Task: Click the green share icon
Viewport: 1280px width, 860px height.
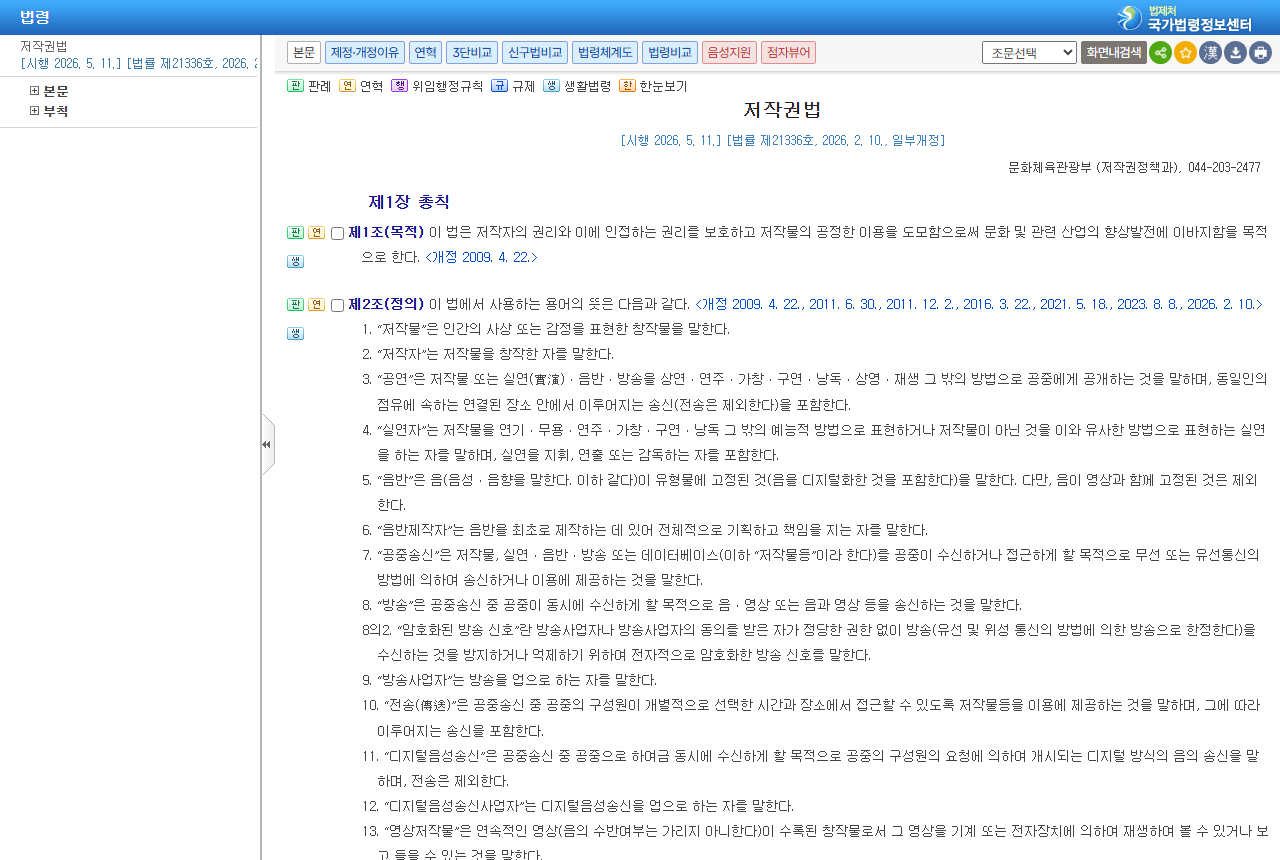Action: coord(1160,53)
